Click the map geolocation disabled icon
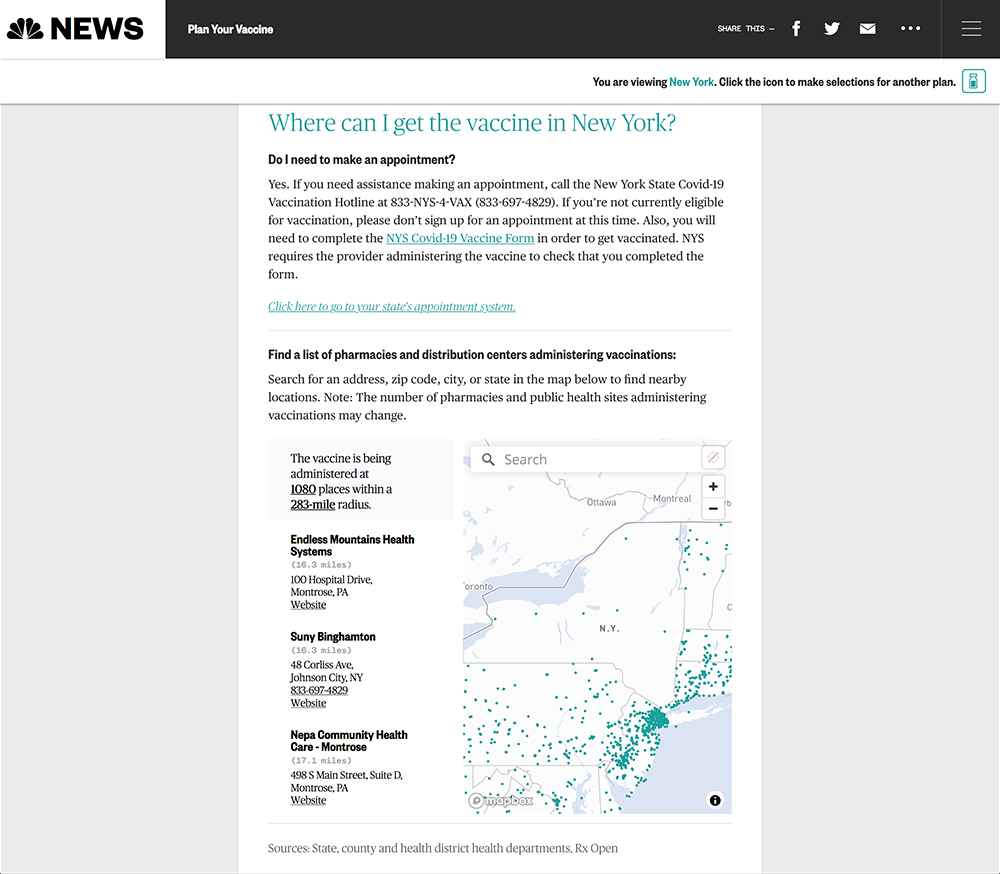The height and width of the screenshot is (874, 1000). [x=713, y=457]
